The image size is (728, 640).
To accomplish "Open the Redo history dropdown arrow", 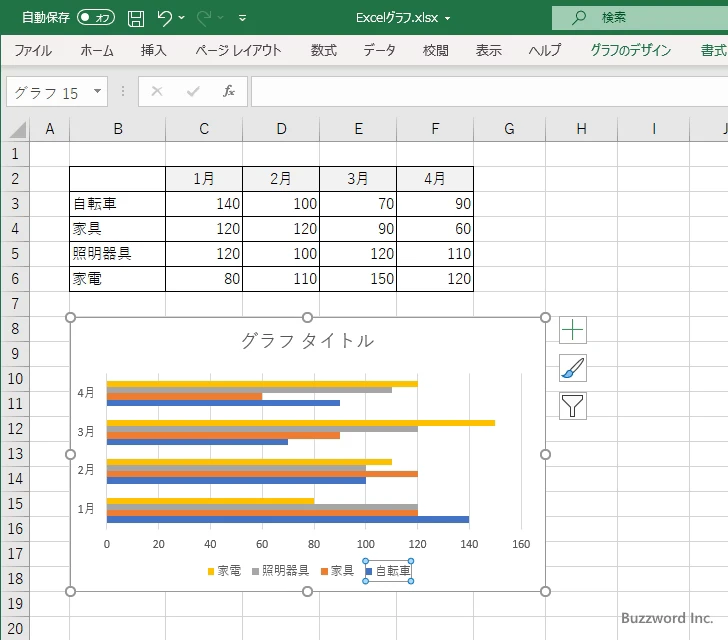I will point(221,18).
